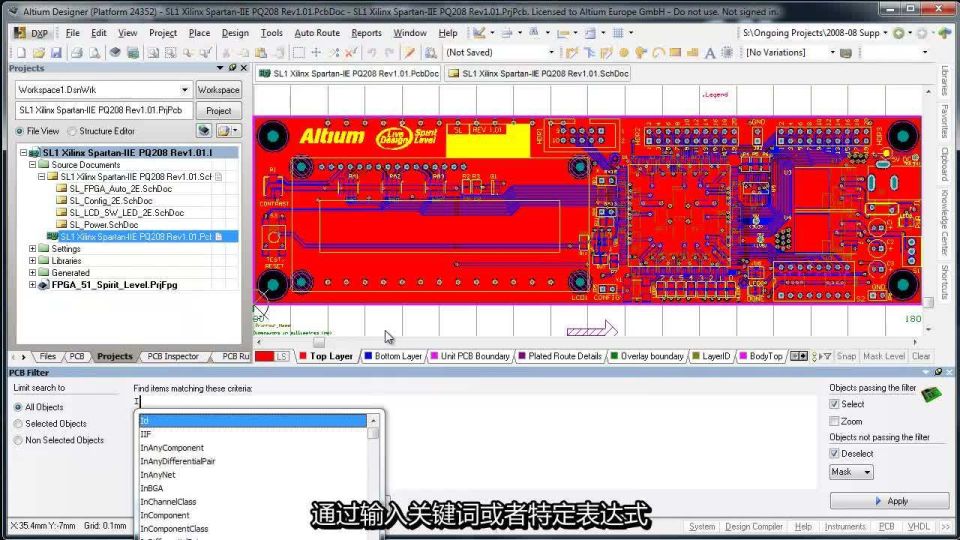Image resolution: width=960 pixels, height=540 pixels.
Task: Click the green navigate Back icon
Action: pos(898,33)
